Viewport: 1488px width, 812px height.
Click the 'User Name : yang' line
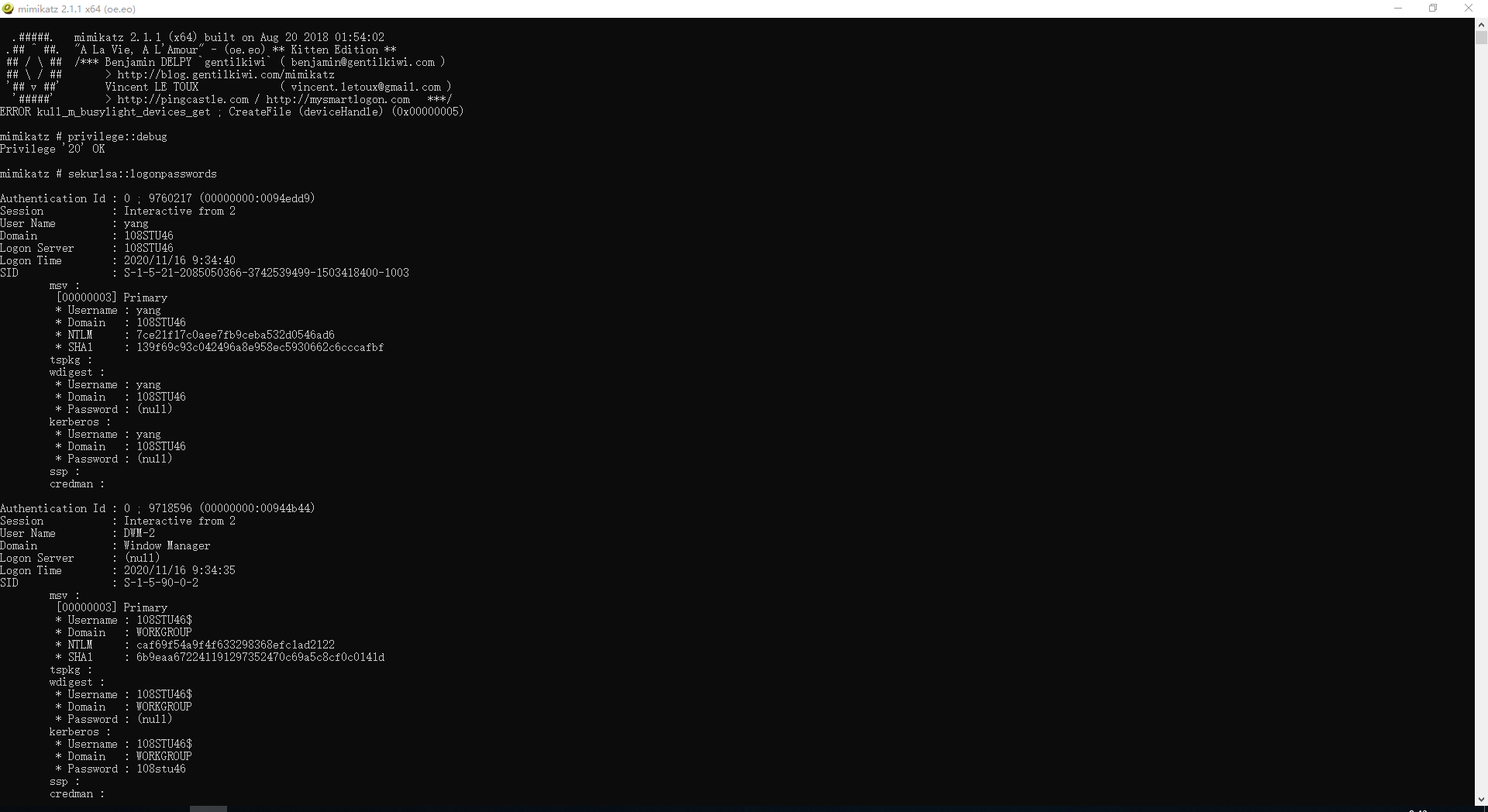tap(74, 223)
